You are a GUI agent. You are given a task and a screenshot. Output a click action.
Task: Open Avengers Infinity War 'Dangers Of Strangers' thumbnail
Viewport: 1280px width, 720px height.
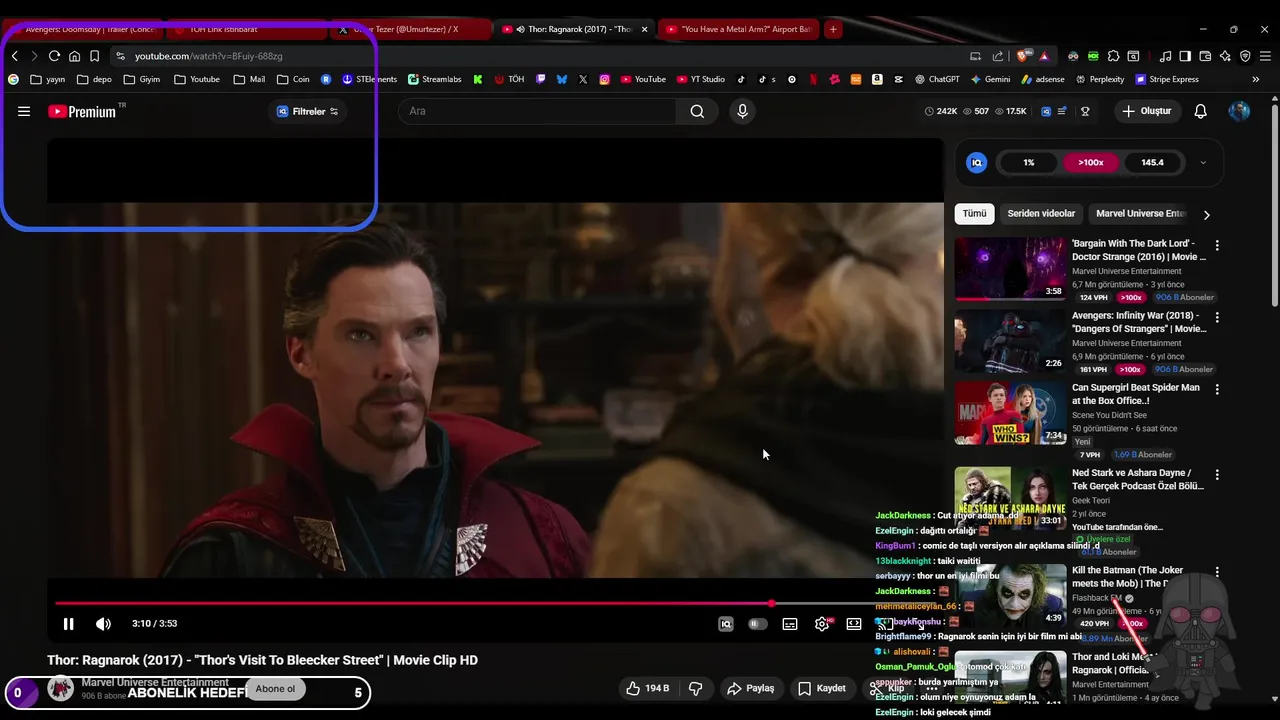(1010, 340)
